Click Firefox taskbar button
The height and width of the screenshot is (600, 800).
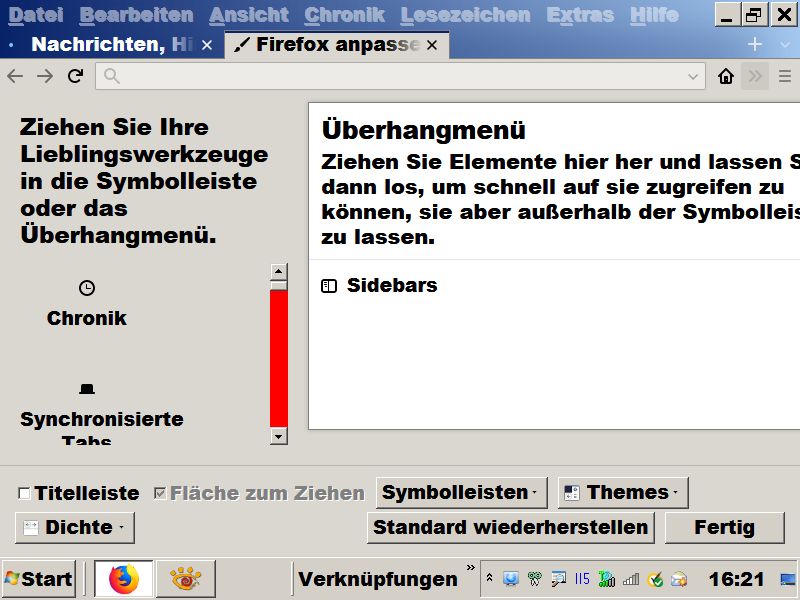coord(123,579)
